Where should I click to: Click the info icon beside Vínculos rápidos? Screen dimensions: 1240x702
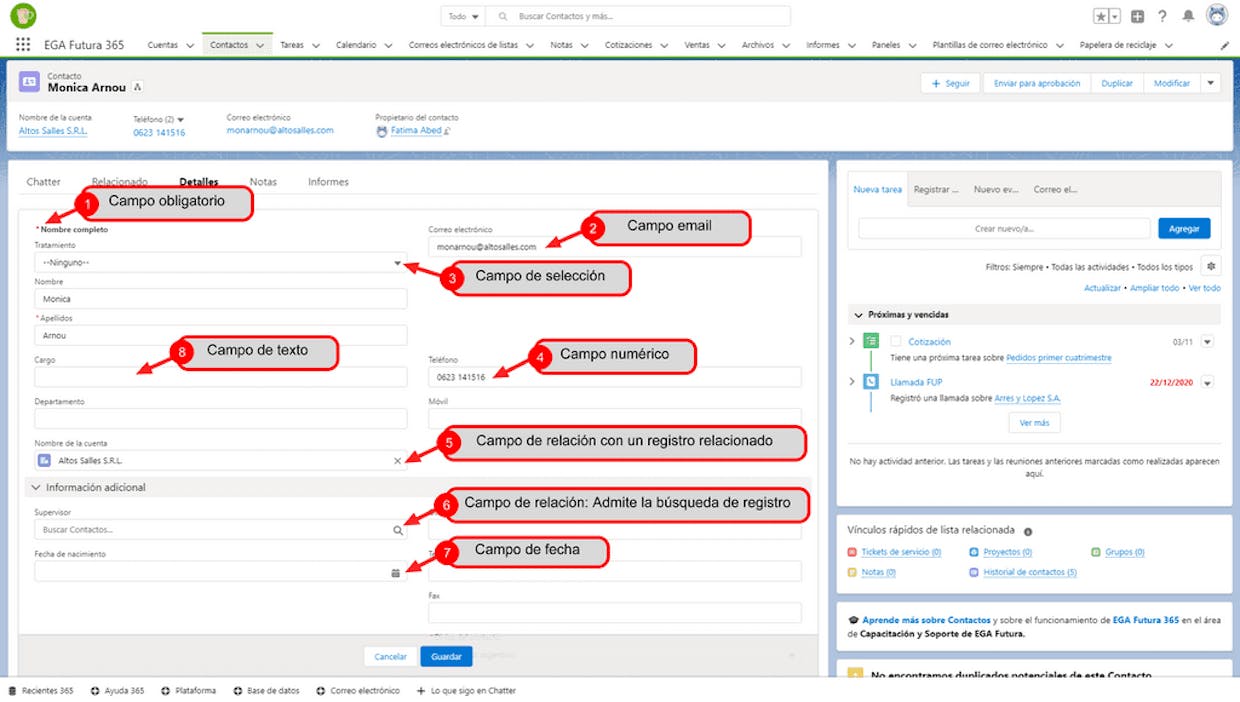pos(1028,531)
